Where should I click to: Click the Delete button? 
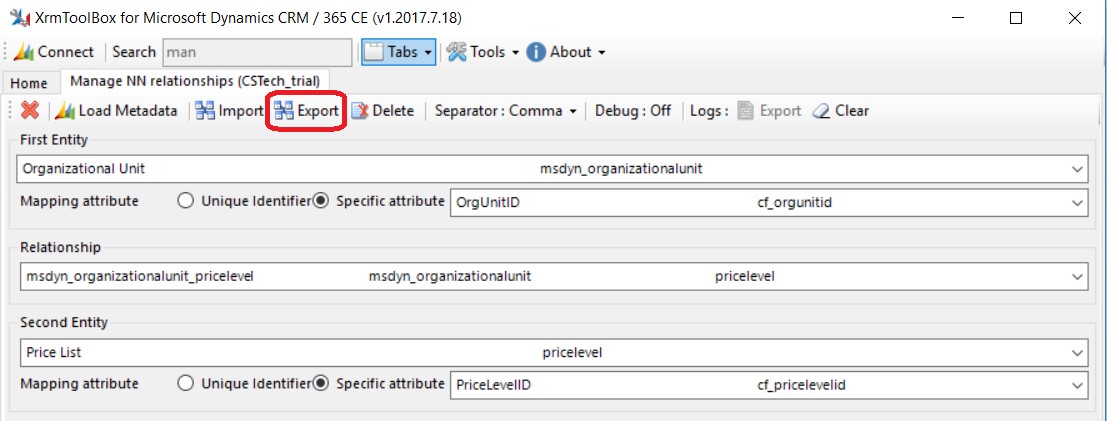pyautogui.click(x=383, y=111)
